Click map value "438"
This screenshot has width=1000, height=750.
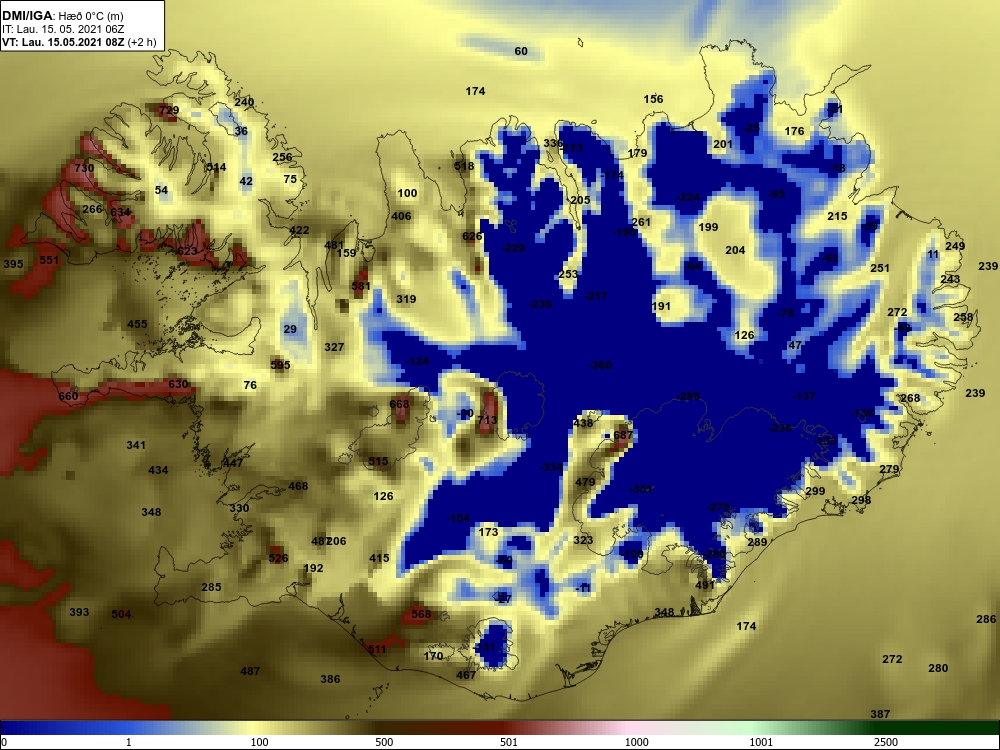point(583,423)
